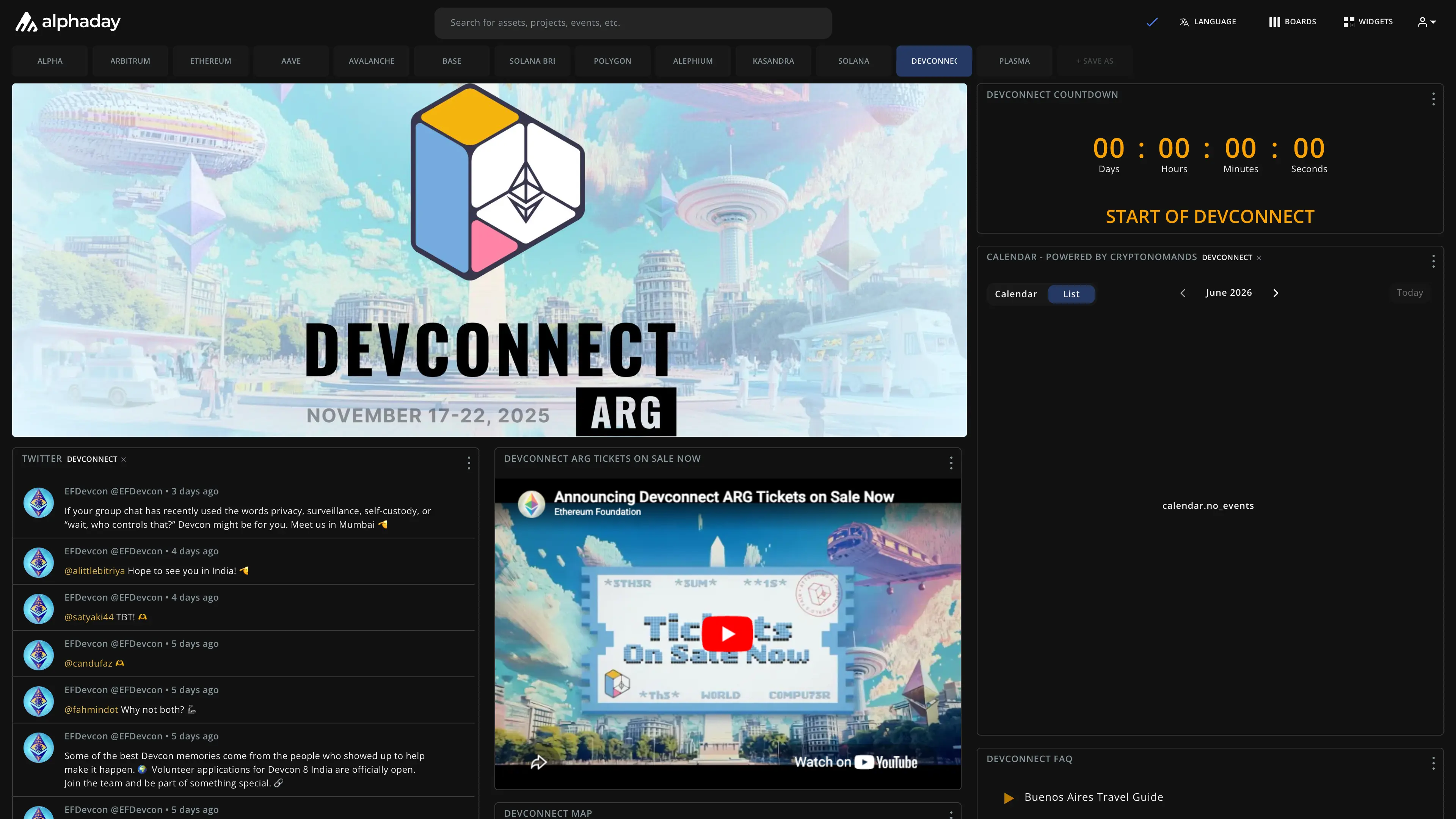This screenshot has width=1456, height=819.
Task: Switch to the ETHEREUM board tab
Action: (210, 61)
